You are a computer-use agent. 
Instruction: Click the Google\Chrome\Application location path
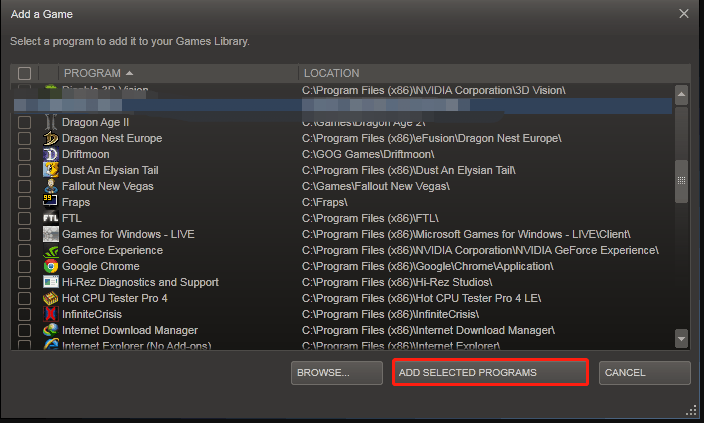coord(427,266)
